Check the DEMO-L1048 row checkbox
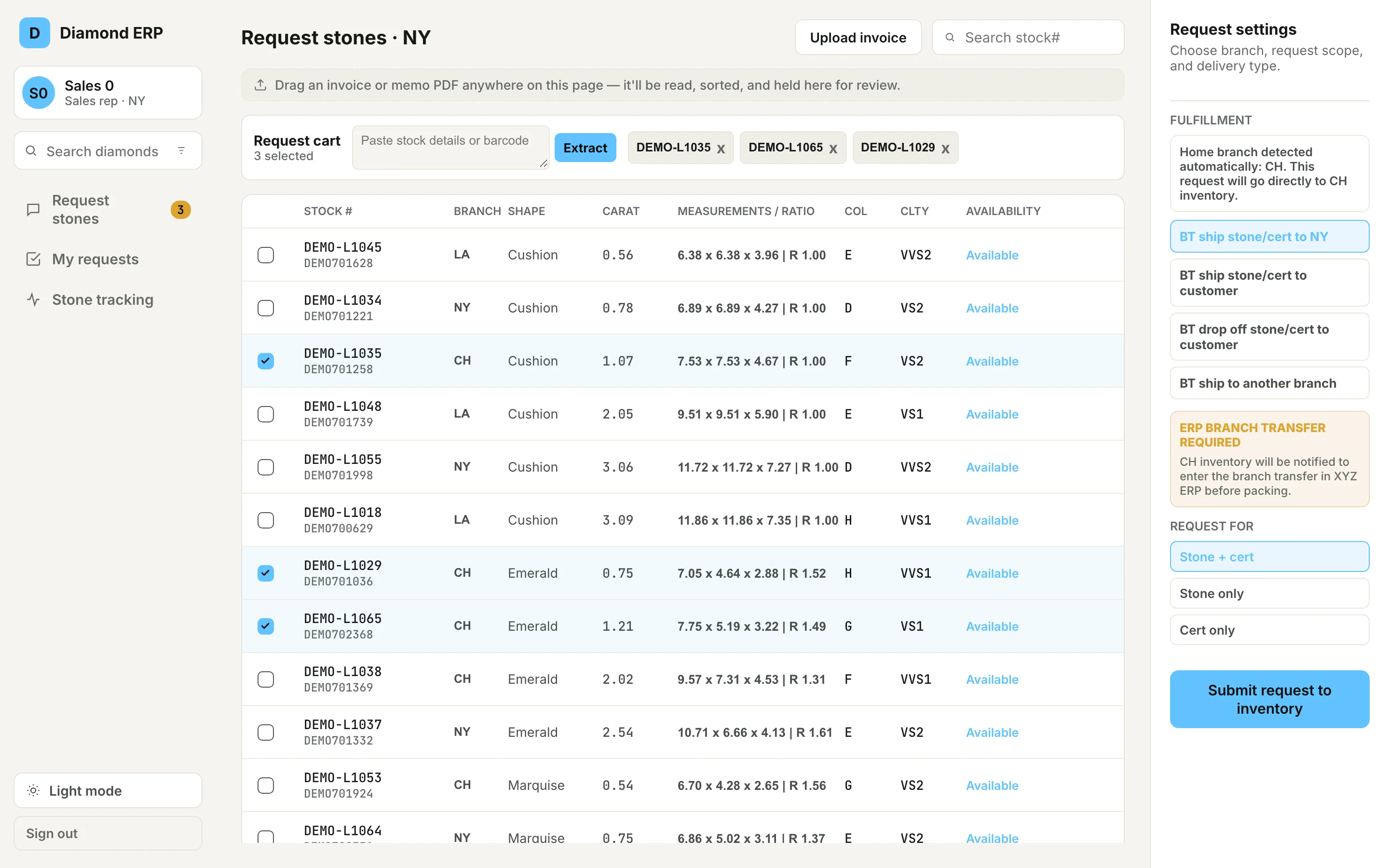 [x=266, y=414]
